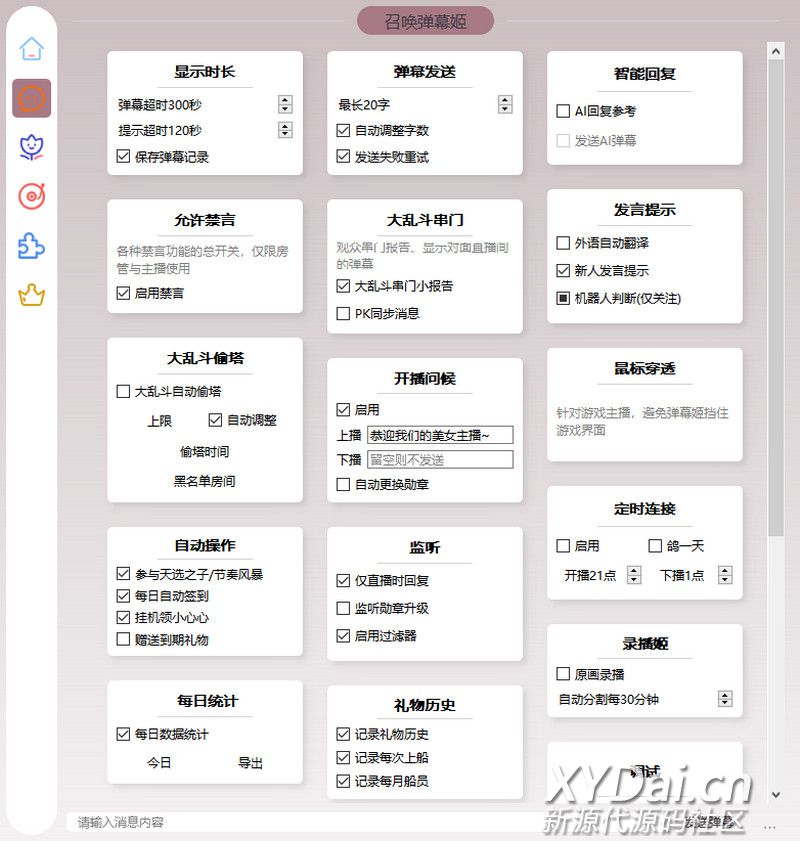Click the three-dots more icon at bottom right
Viewport: 800px width, 841px height.
[x=769, y=826]
